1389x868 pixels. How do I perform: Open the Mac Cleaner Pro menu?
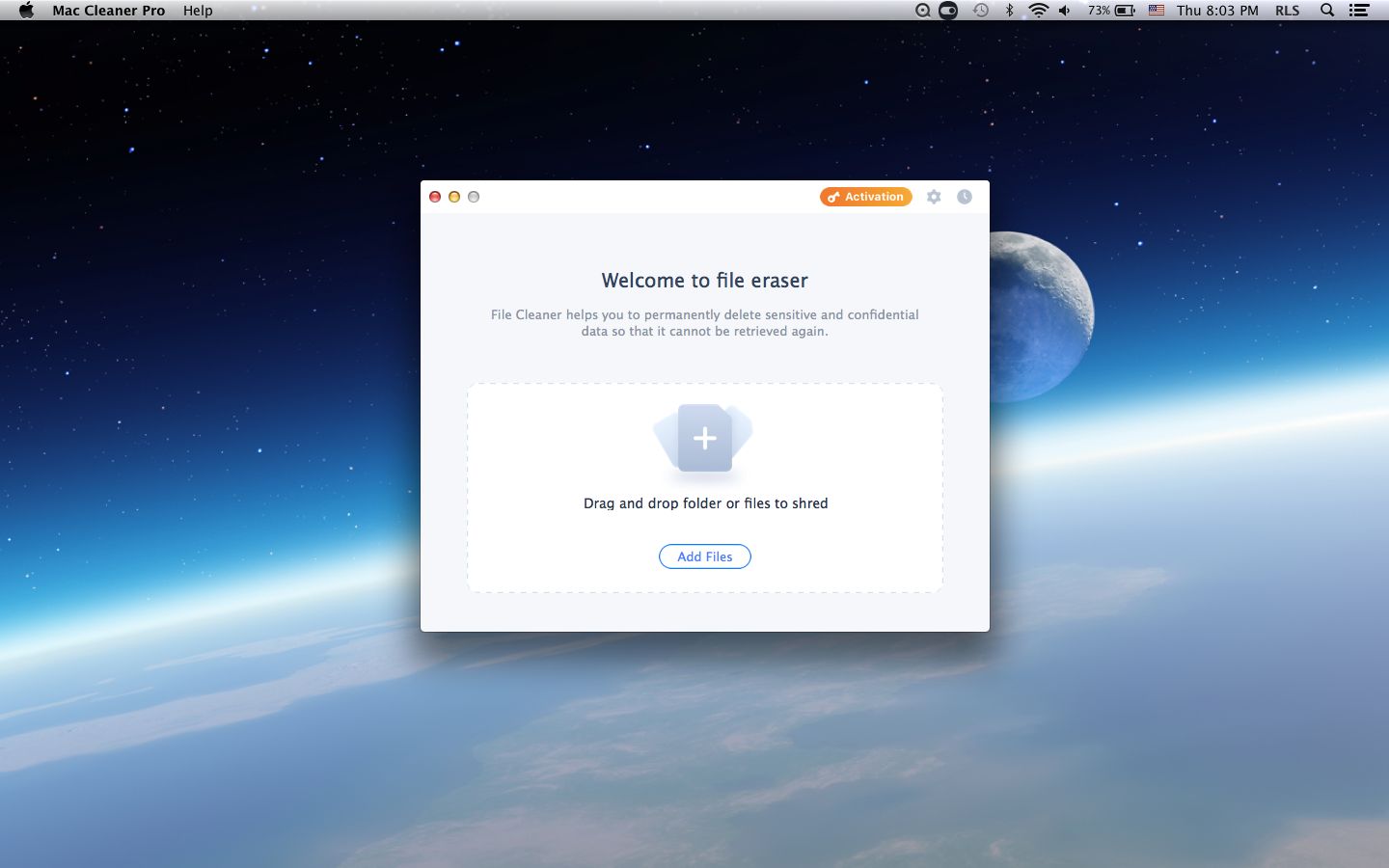point(108,11)
